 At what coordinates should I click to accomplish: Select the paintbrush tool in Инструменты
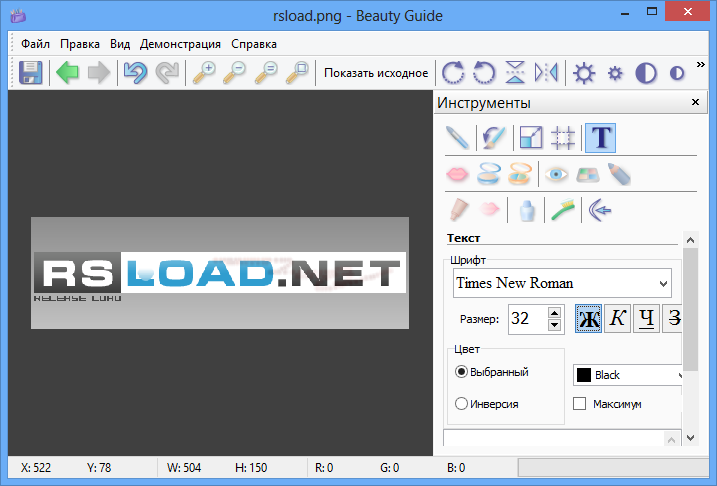point(494,138)
